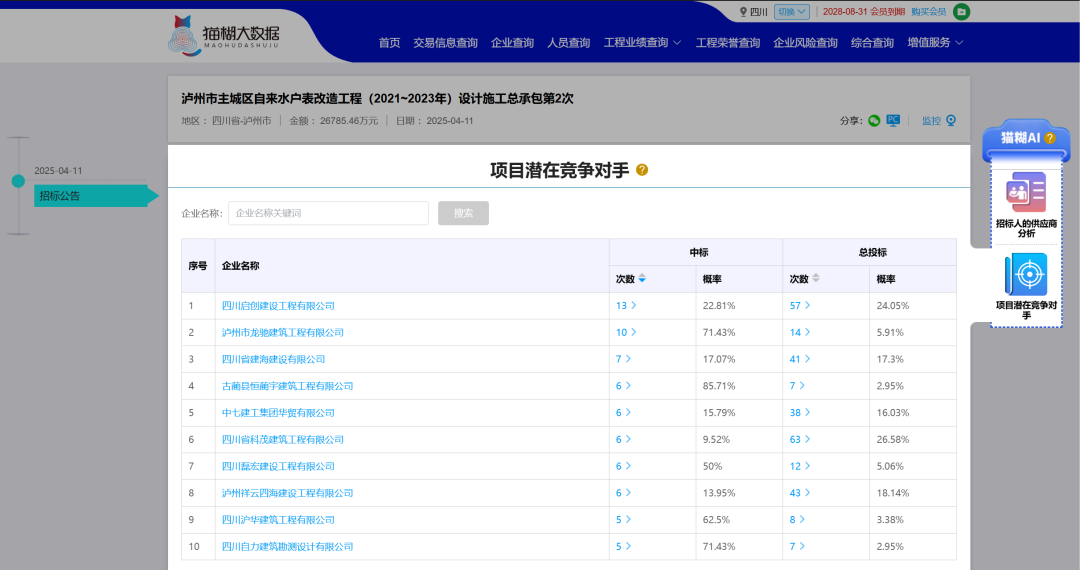Click the 猫糊AI question mark icon
The width and height of the screenshot is (1080, 570).
click(x=1050, y=138)
